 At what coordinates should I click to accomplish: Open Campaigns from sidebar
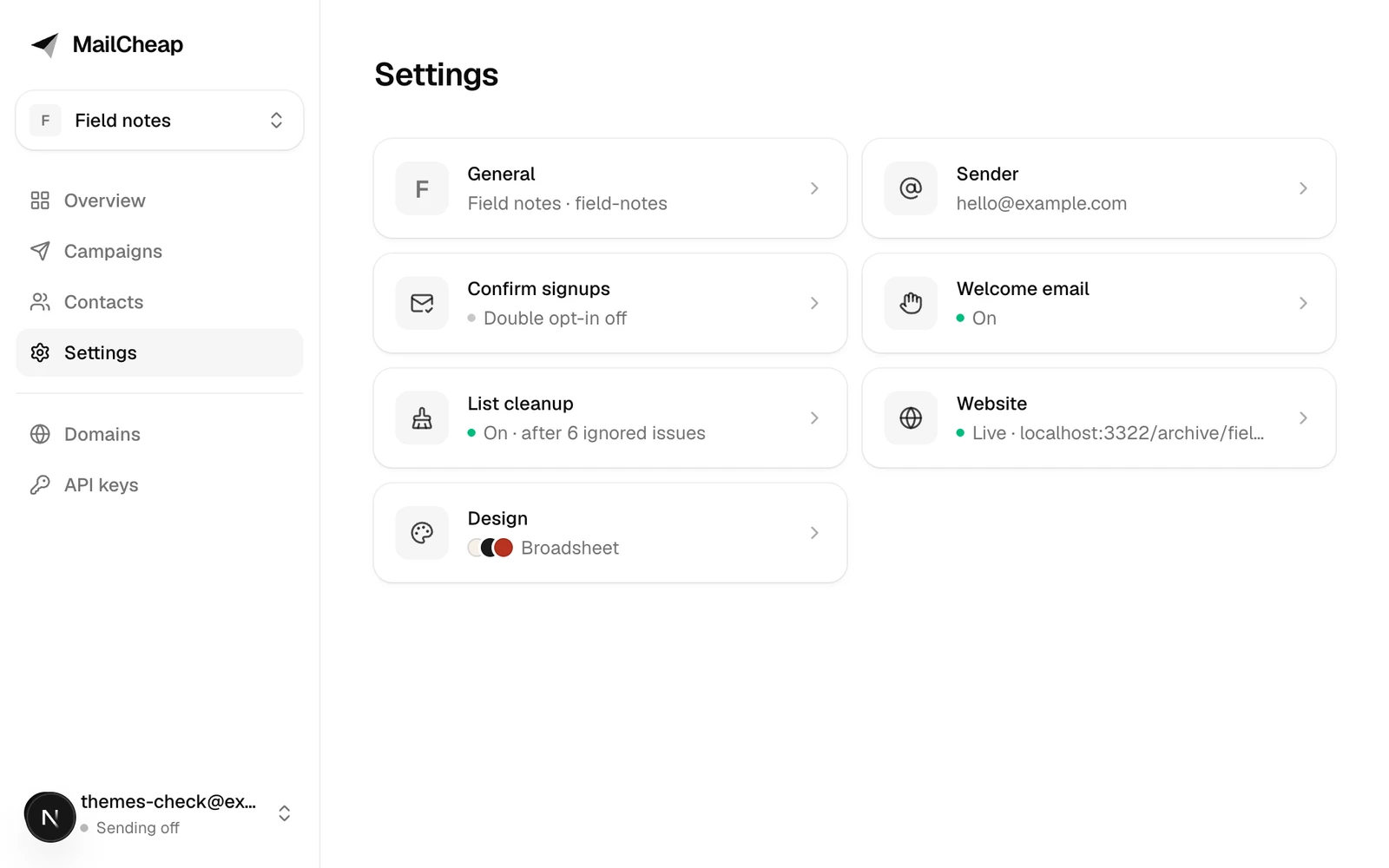click(160, 251)
